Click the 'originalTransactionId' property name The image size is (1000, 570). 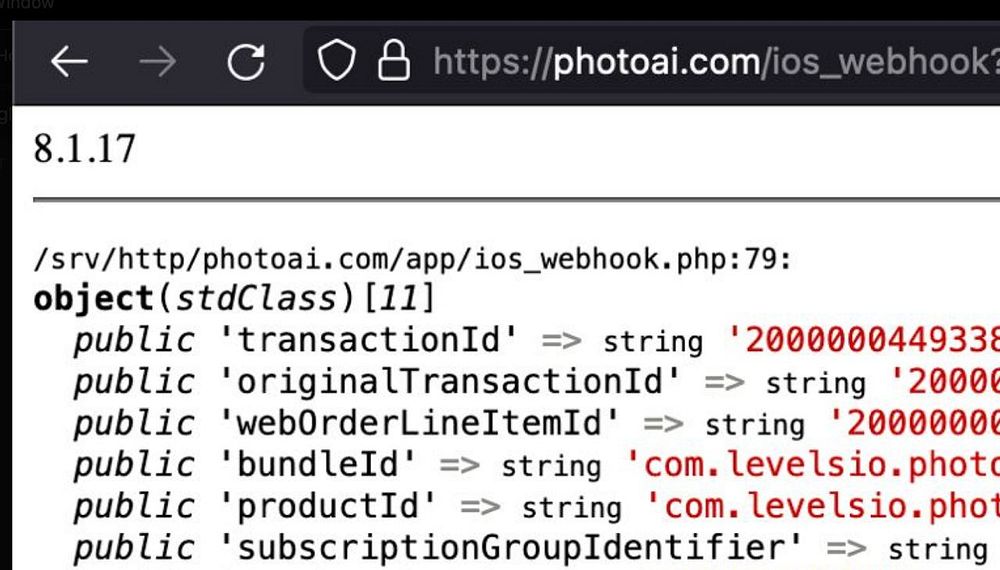pyautogui.click(x=450, y=382)
